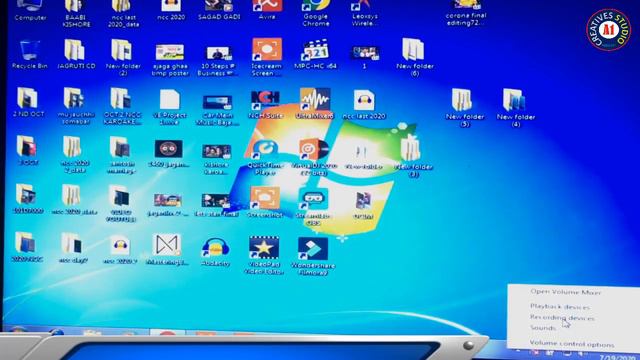640x360 pixels.
Task: Select the Avira antivirus shortcut
Action: point(267,10)
